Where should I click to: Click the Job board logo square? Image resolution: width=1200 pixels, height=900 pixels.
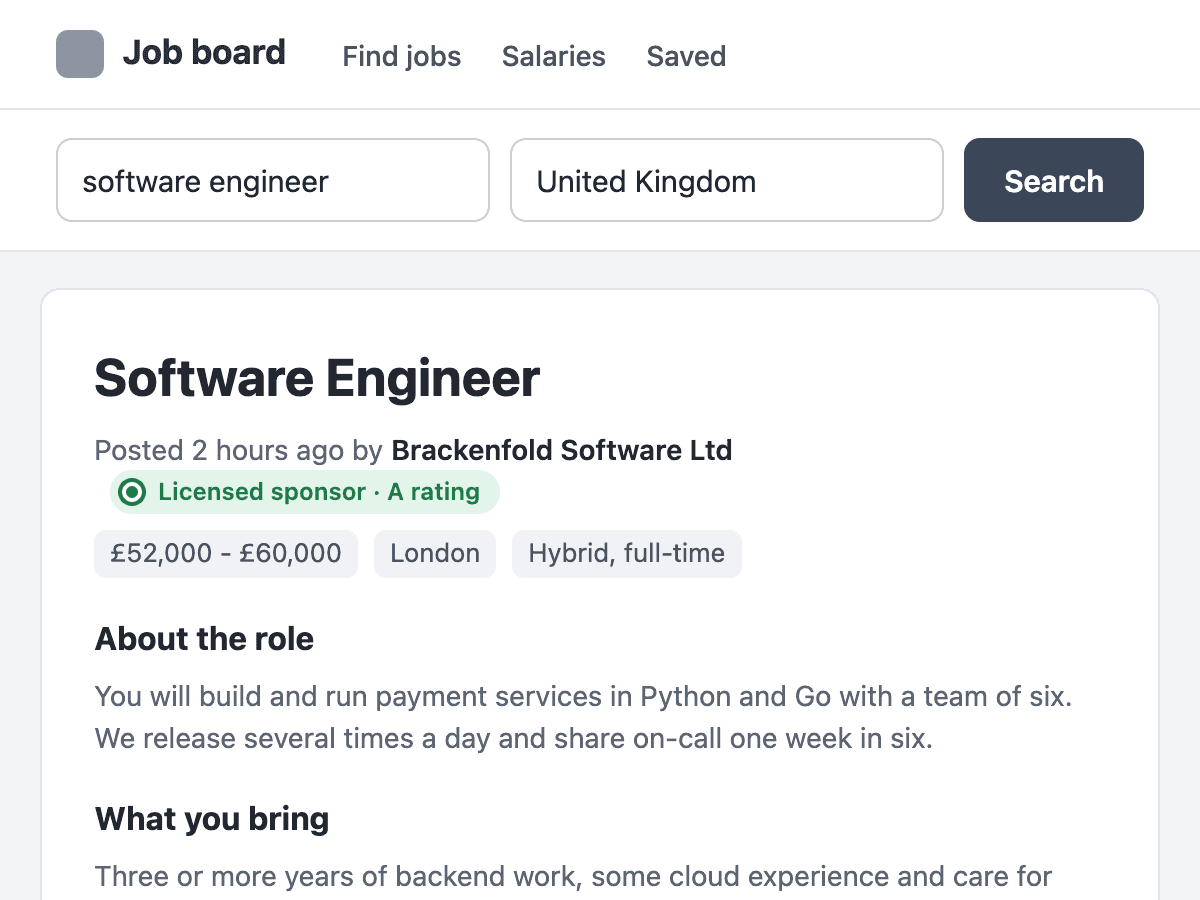point(80,54)
